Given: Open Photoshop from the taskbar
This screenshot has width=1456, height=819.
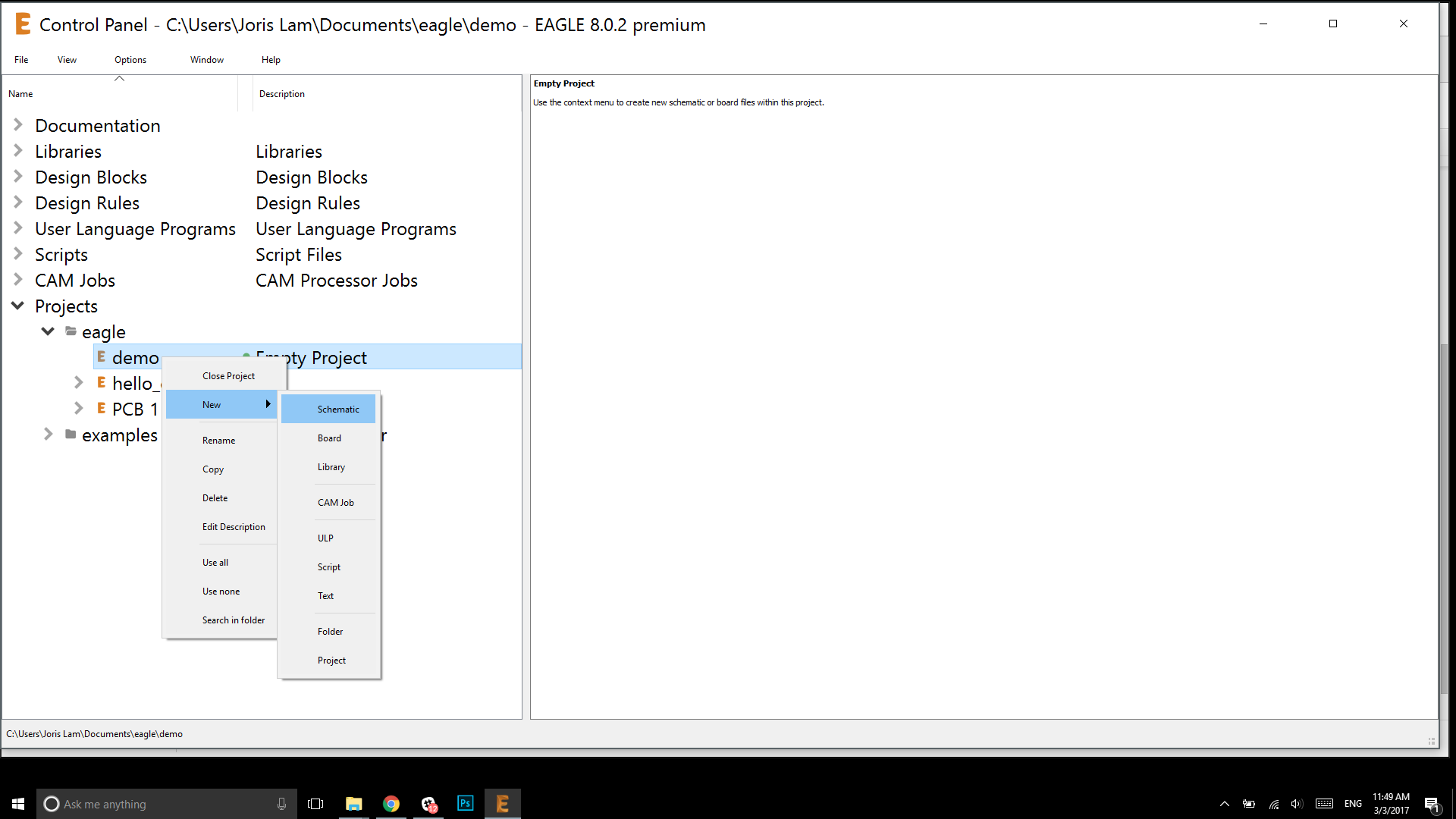Looking at the screenshot, I should click(x=465, y=803).
